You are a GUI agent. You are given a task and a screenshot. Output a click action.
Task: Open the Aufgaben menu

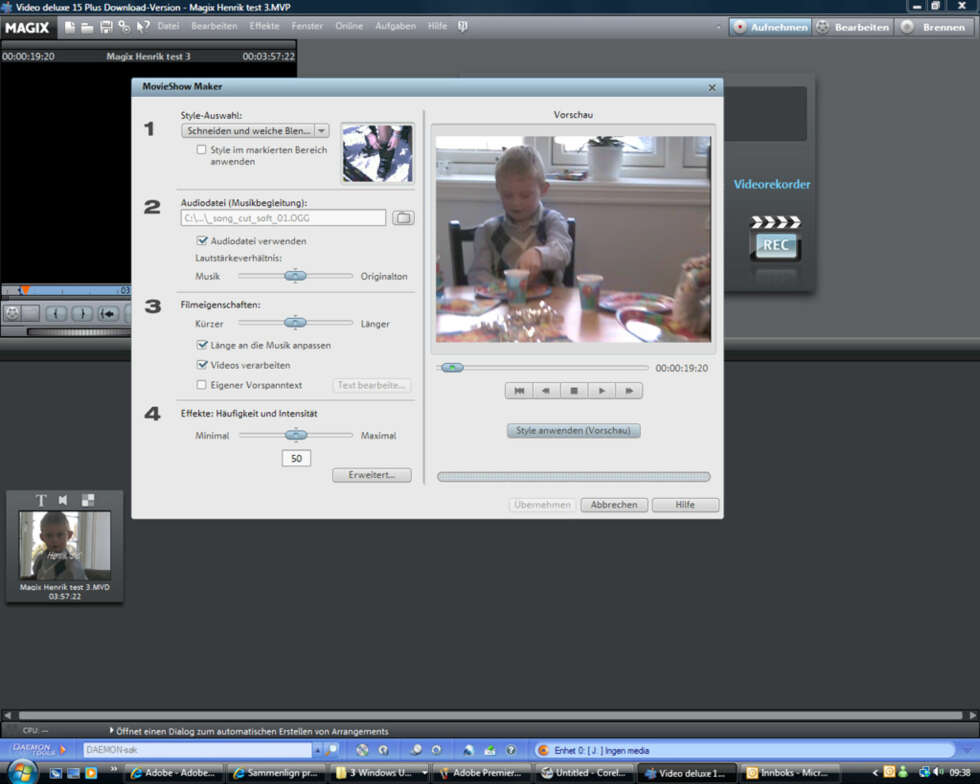[x=396, y=26]
